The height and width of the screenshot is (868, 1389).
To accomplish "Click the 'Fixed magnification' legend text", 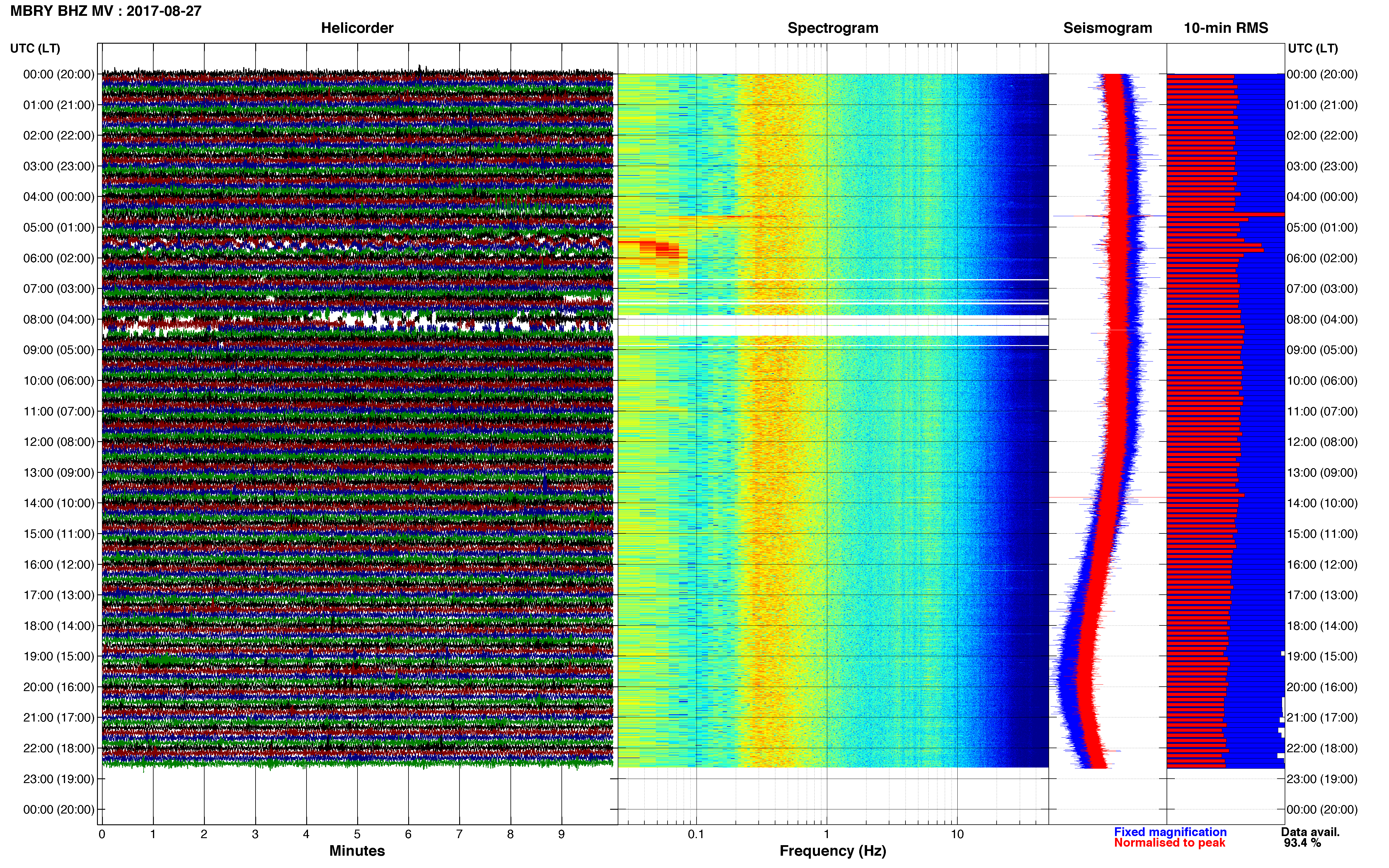I will (1170, 832).
